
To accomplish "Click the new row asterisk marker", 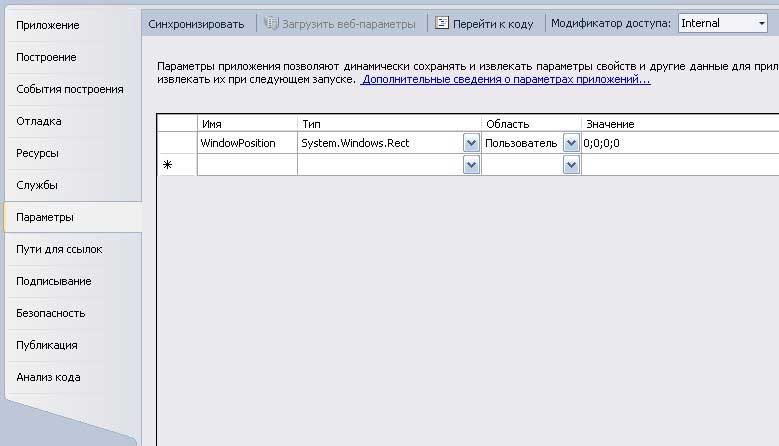I will click(x=167, y=165).
